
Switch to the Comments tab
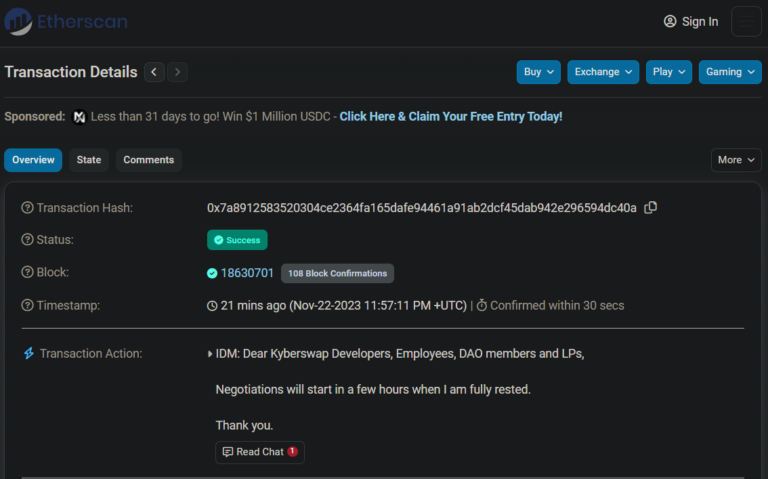pos(148,160)
